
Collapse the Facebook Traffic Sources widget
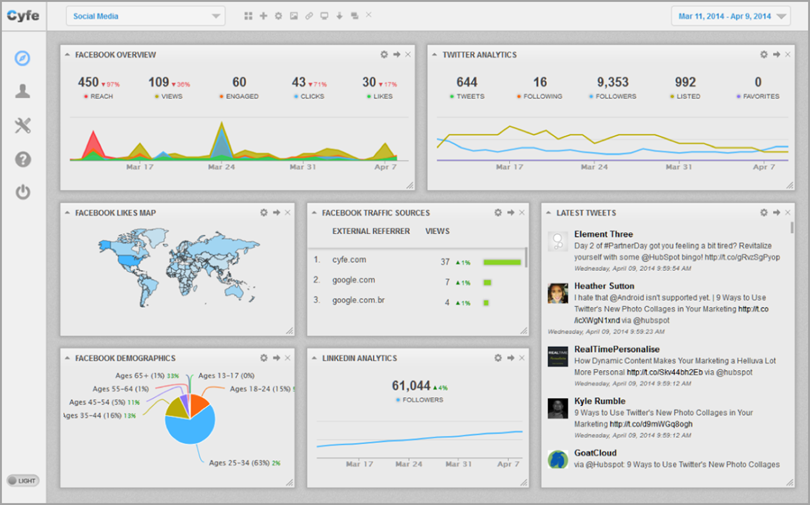coord(314,213)
